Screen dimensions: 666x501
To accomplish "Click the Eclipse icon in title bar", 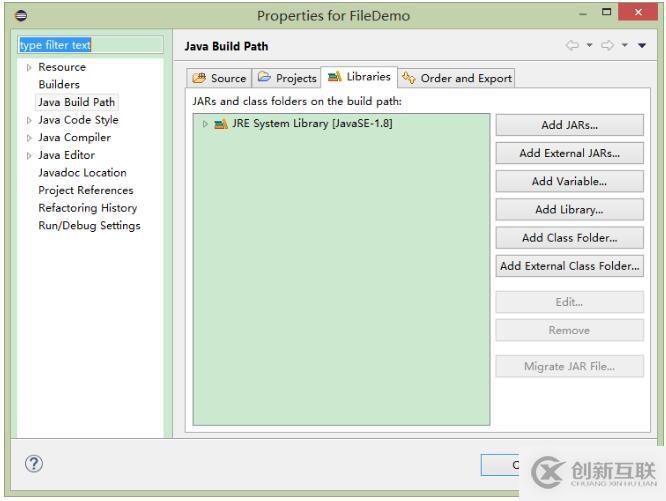I will [14, 15].
